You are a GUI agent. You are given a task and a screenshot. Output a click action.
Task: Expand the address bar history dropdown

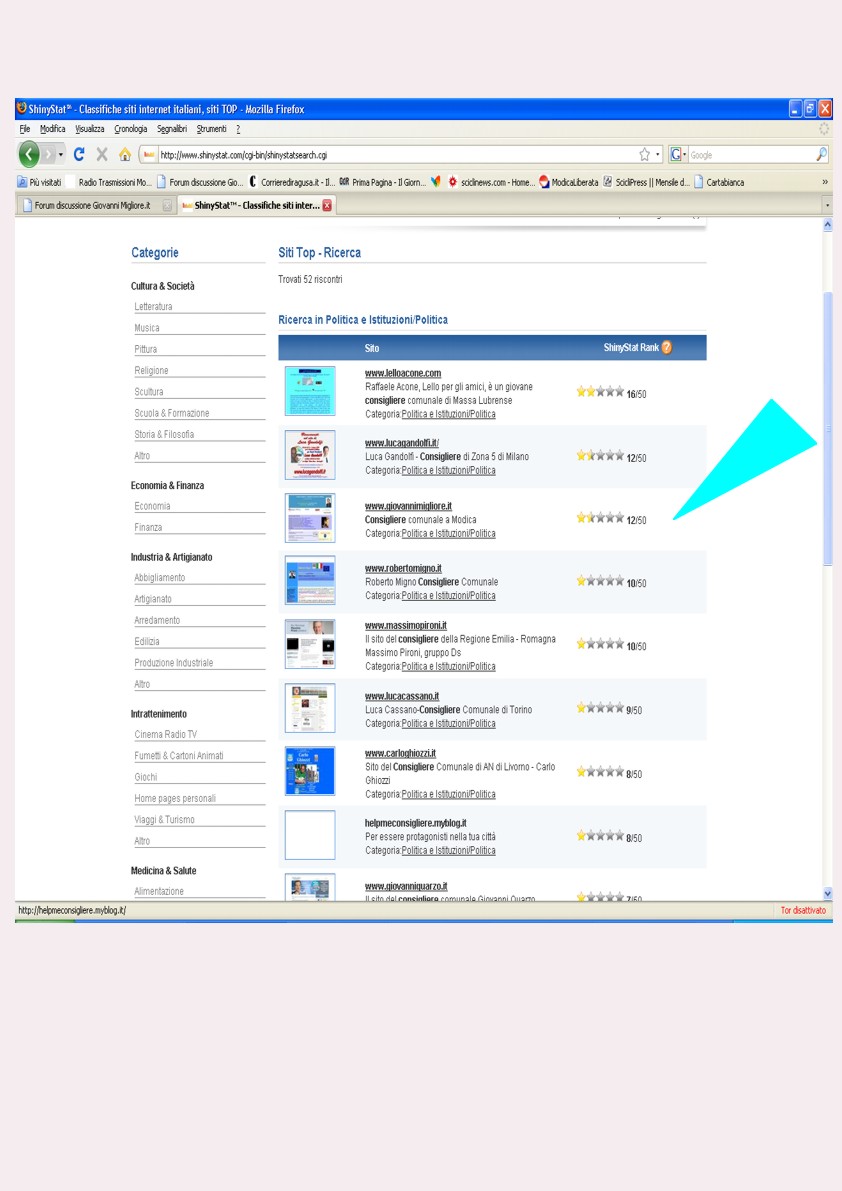point(658,155)
